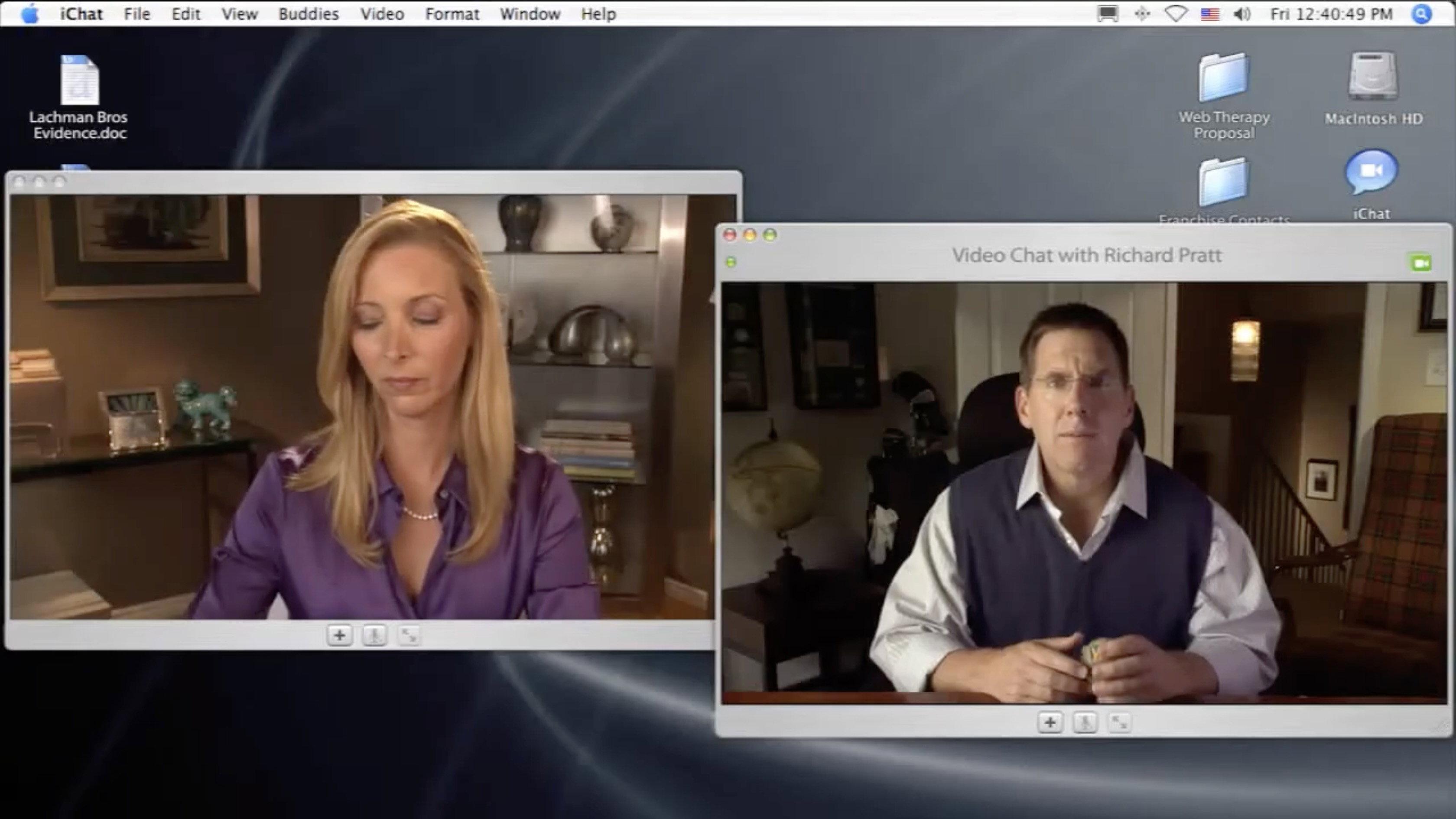Enter full screen in Richard Pratt chat window
The image size is (1456, 819).
pyautogui.click(x=1120, y=722)
